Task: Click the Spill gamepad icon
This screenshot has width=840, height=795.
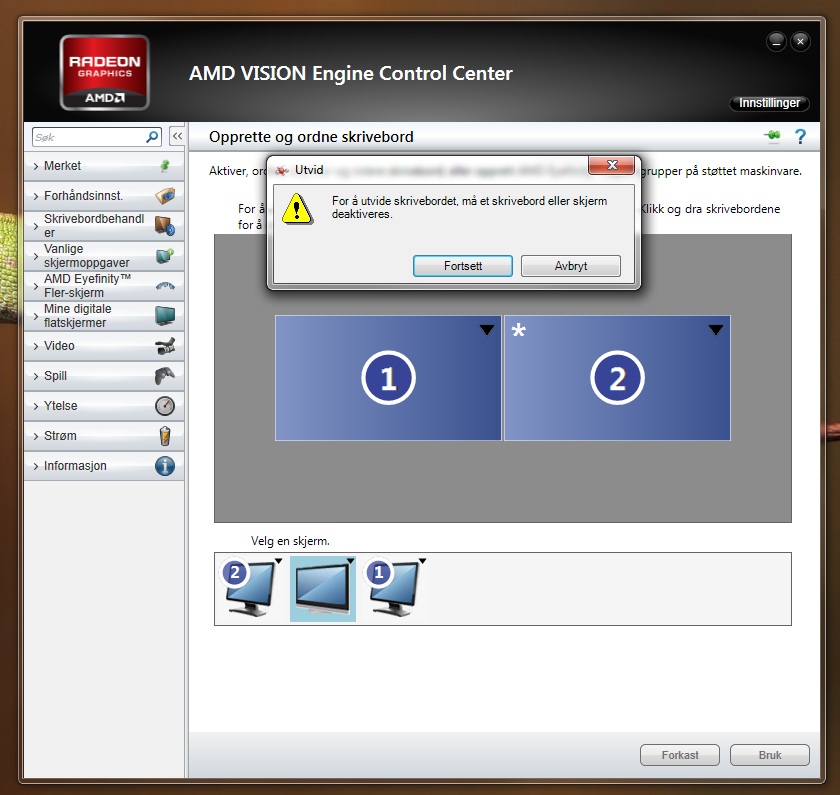Action: [165, 376]
